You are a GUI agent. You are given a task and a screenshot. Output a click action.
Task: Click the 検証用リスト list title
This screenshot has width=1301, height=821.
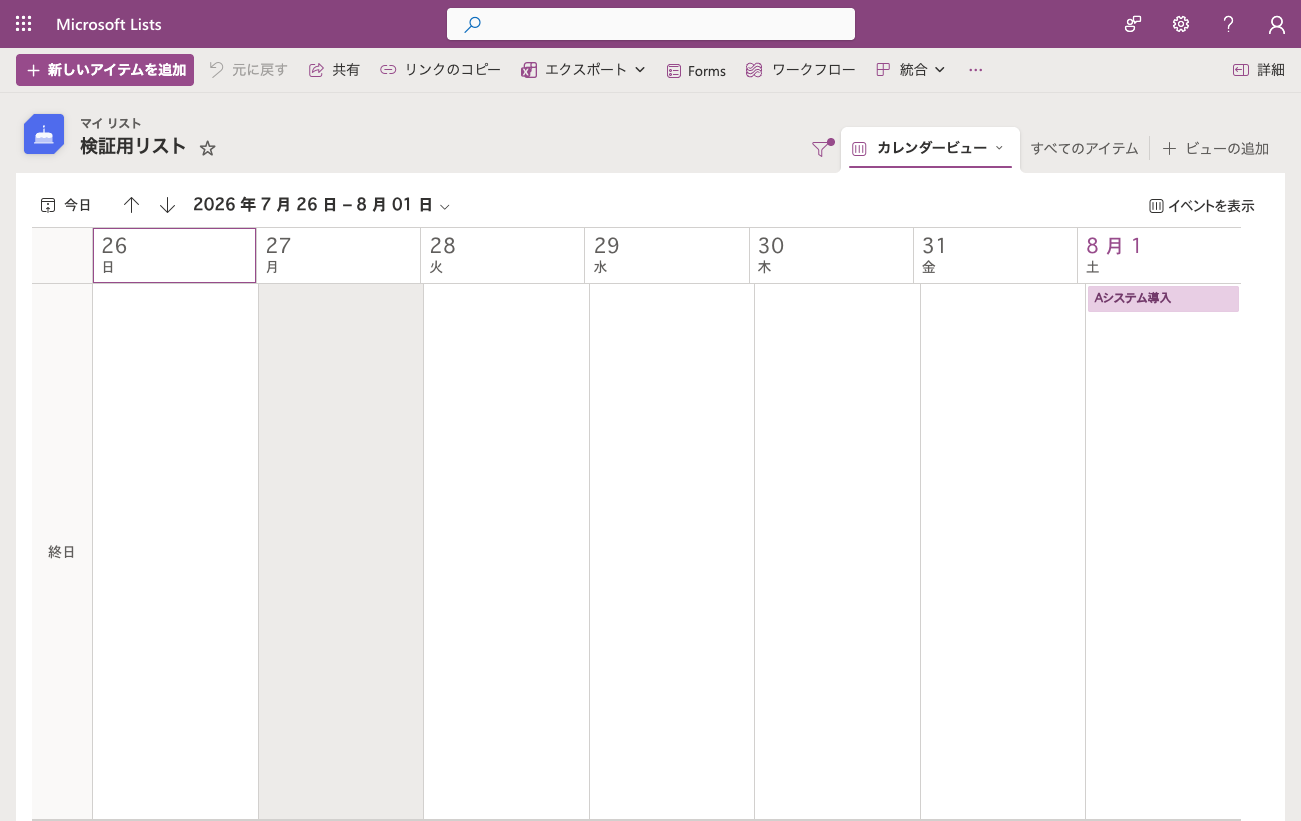point(133,146)
